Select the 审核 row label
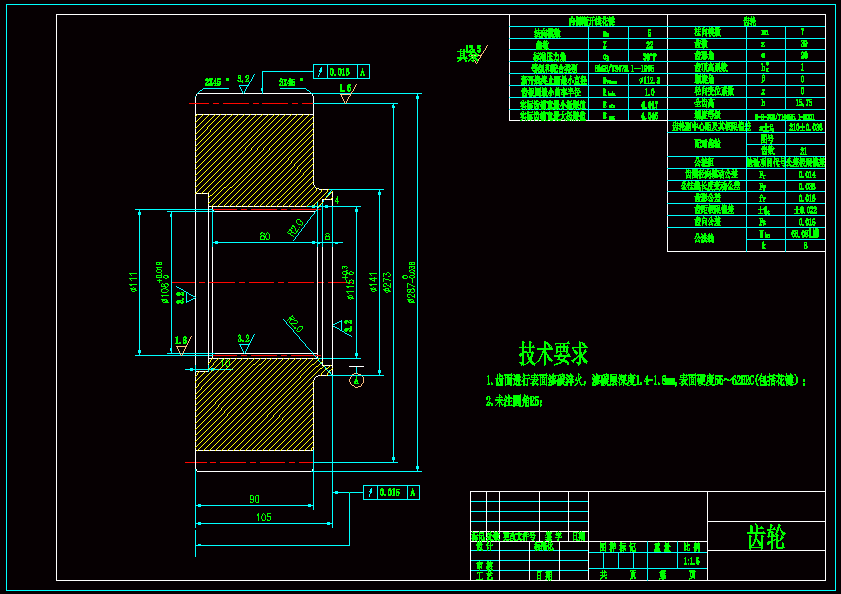This screenshot has width=841, height=594. pyautogui.click(x=484, y=566)
